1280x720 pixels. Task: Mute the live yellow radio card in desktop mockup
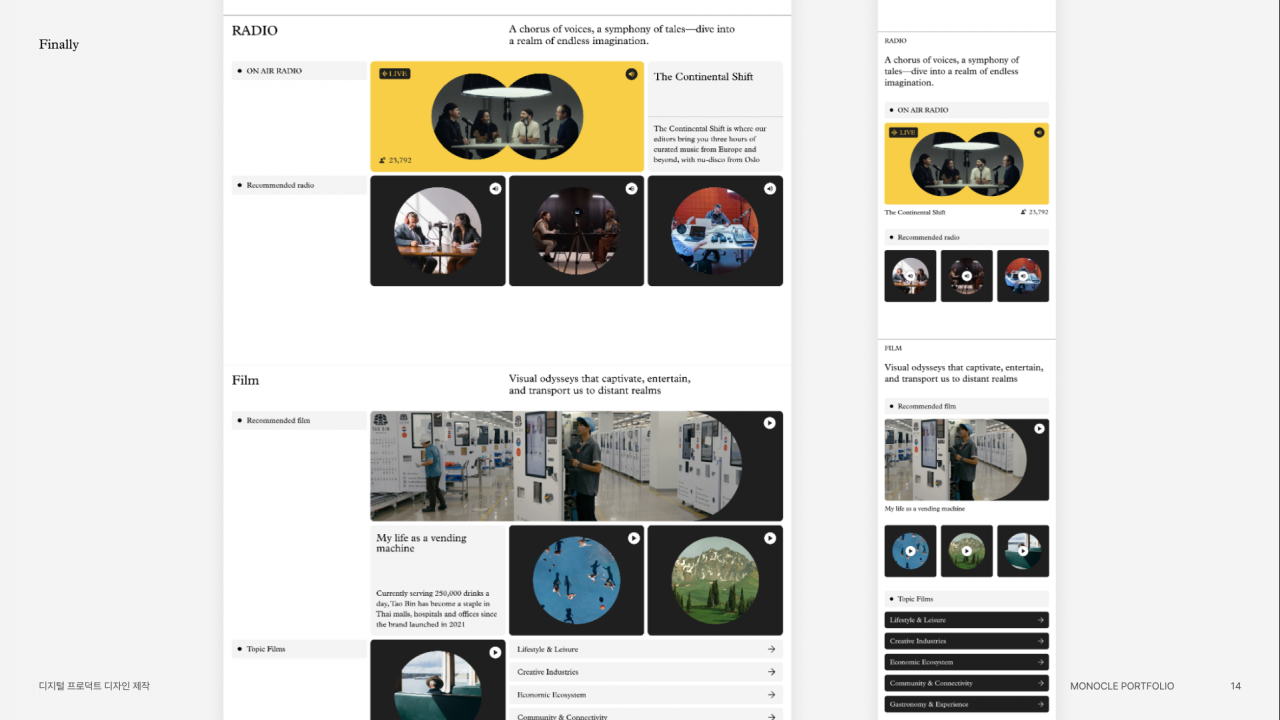(631, 74)
